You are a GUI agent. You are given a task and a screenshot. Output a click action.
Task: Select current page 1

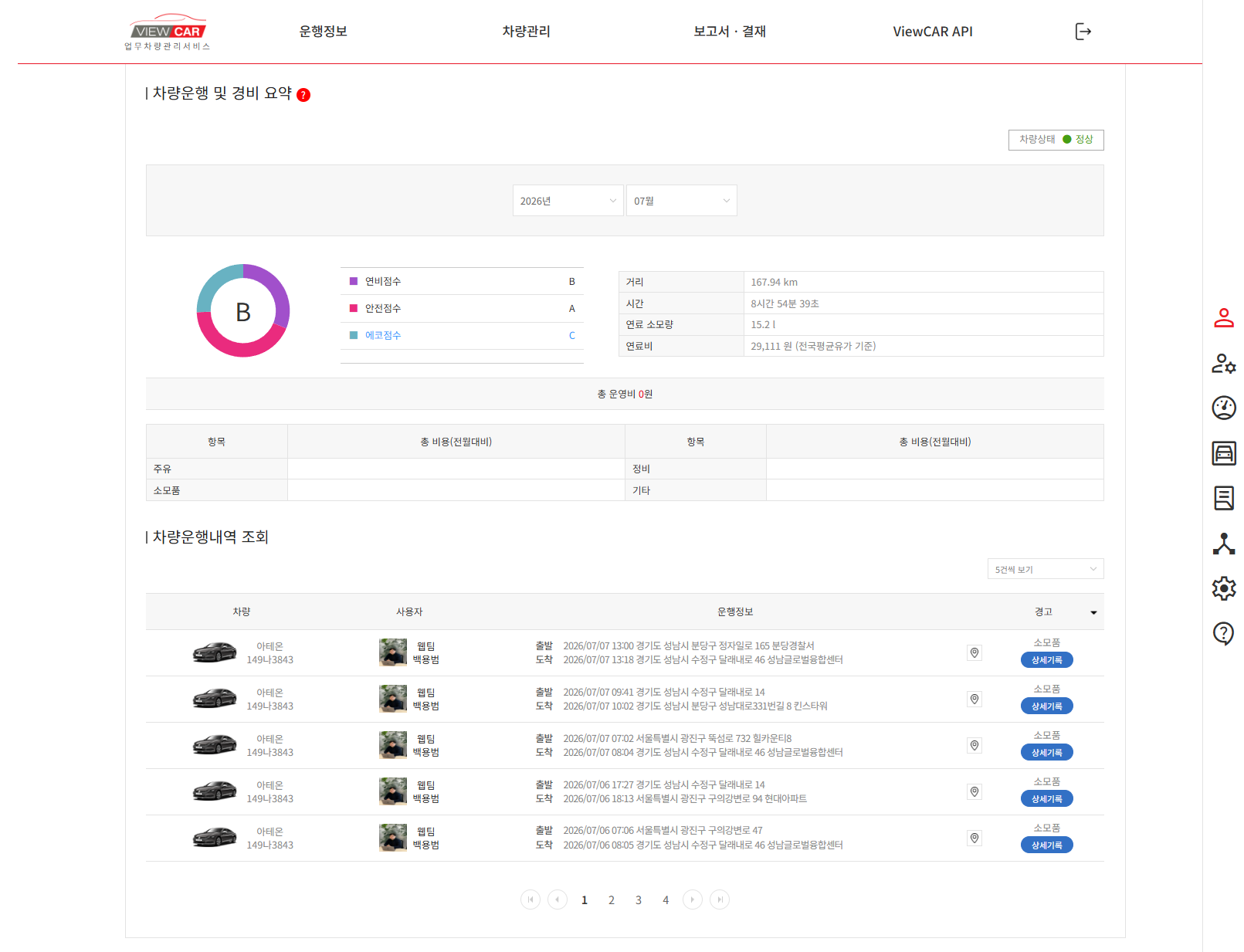(x=585, y=900)
